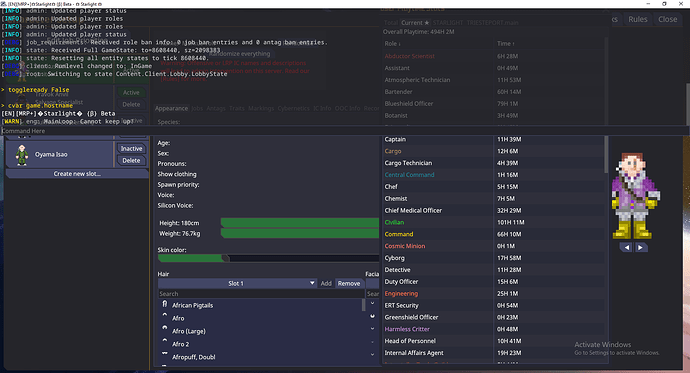Viewport: 690px width, 373px height.
Task: Select facial hair icon beside Afro row
Action: pos(372,316)
